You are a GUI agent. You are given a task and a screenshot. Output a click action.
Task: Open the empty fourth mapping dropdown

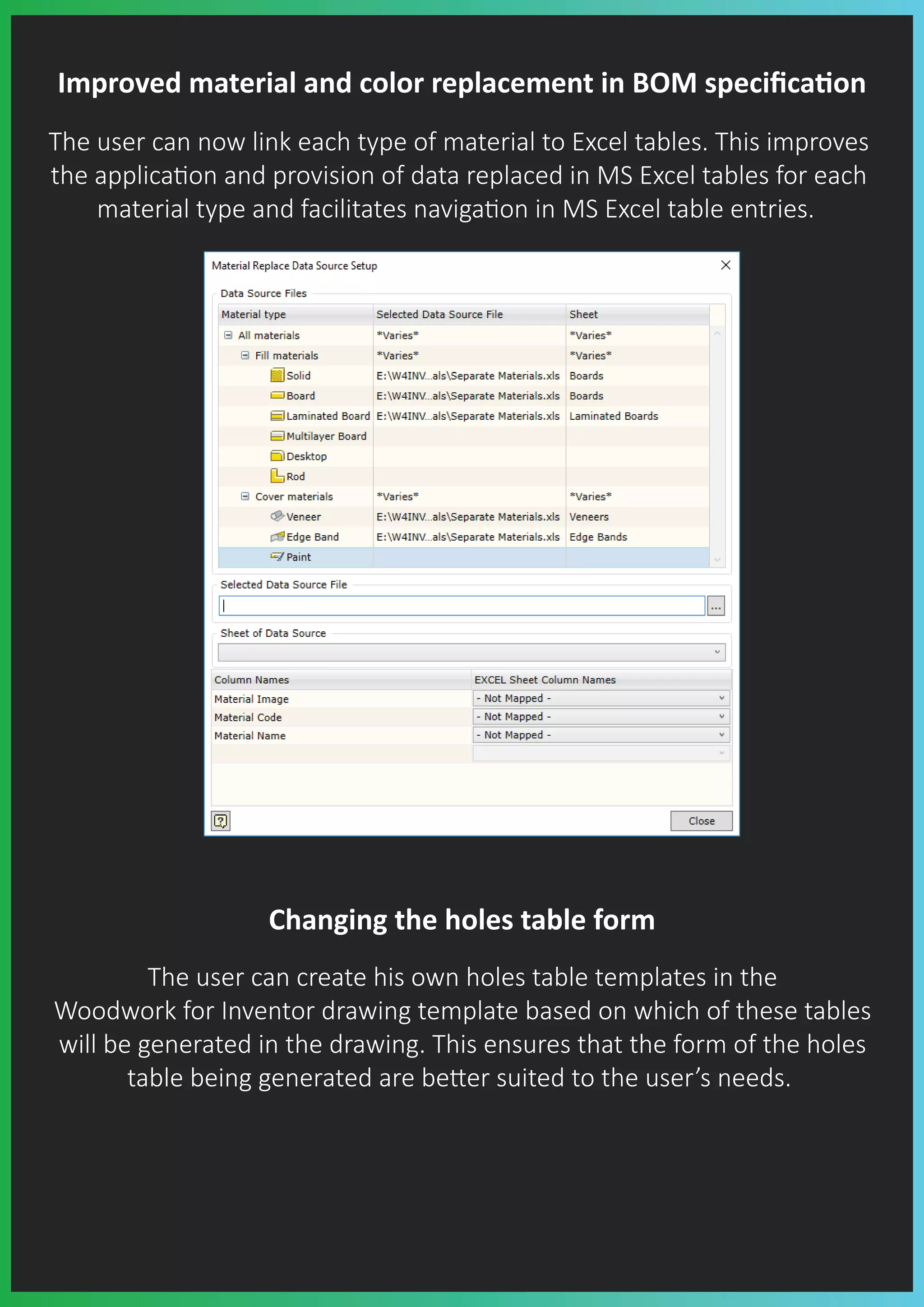coord(601,753)
